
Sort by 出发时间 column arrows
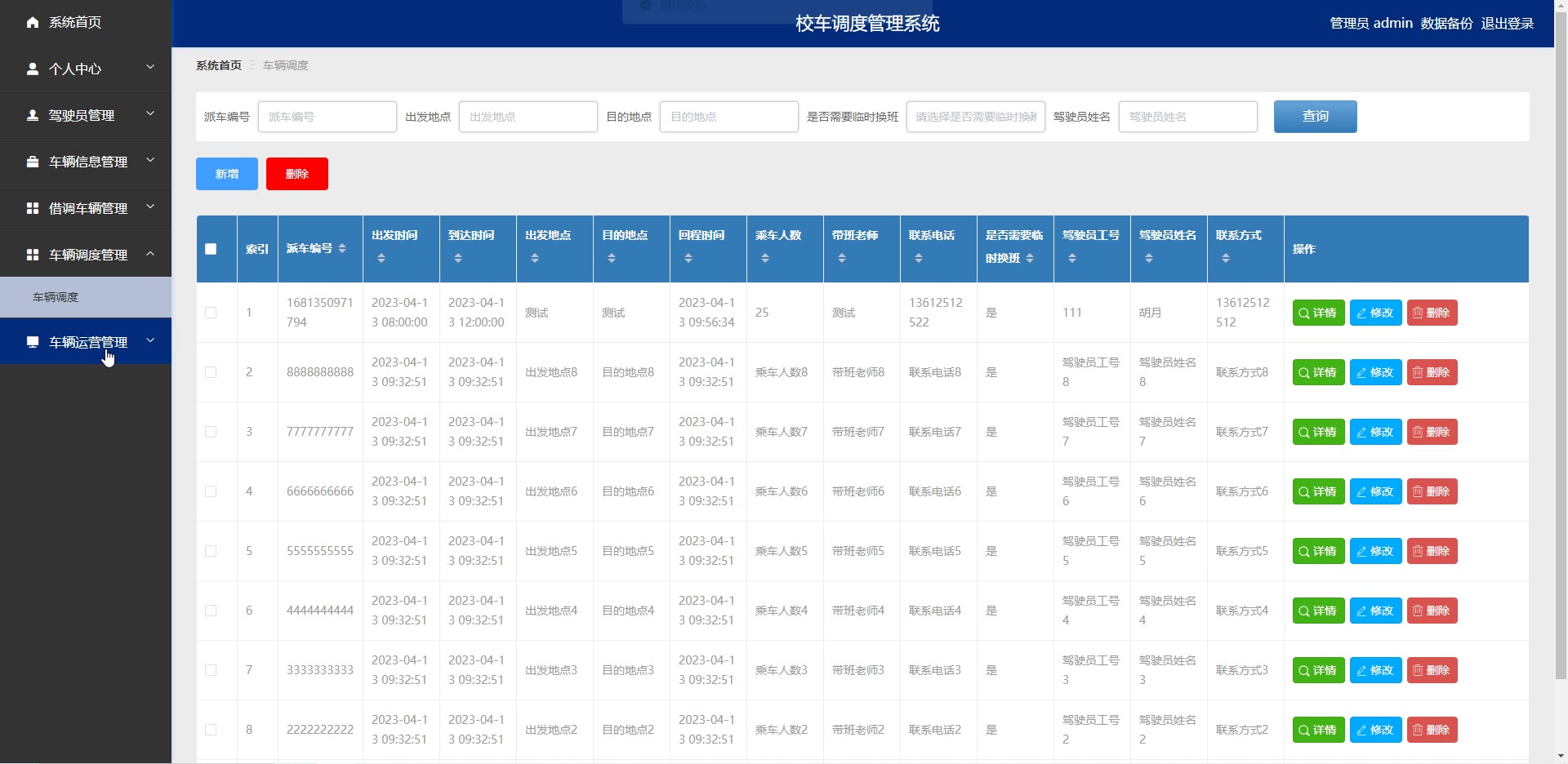pos(381,258)
